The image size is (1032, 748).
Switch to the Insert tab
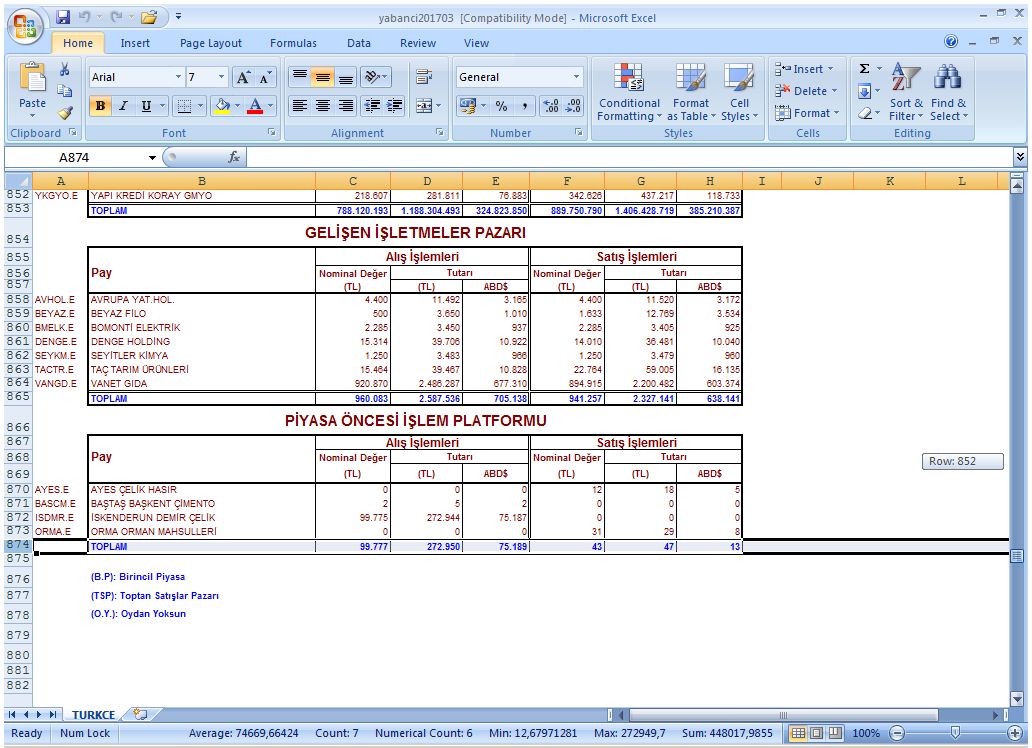[135, 43]
